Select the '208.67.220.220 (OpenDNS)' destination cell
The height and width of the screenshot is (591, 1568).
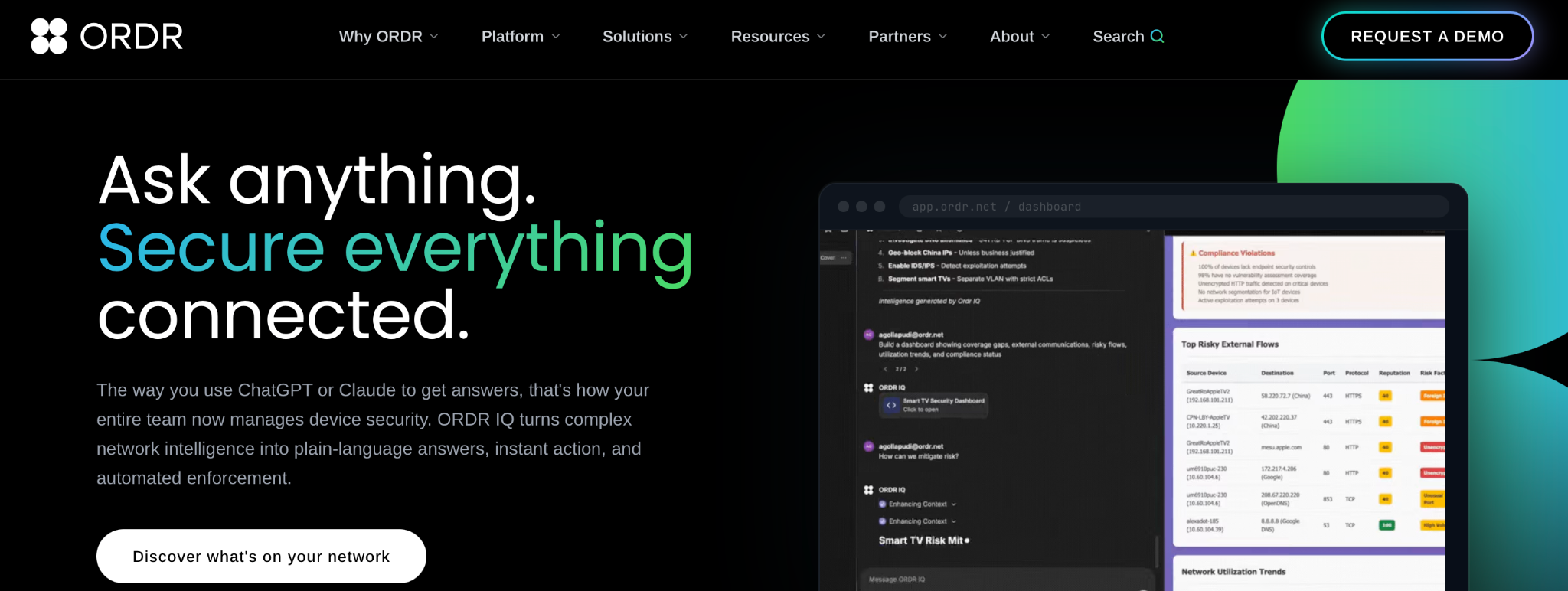point(1280,499)
